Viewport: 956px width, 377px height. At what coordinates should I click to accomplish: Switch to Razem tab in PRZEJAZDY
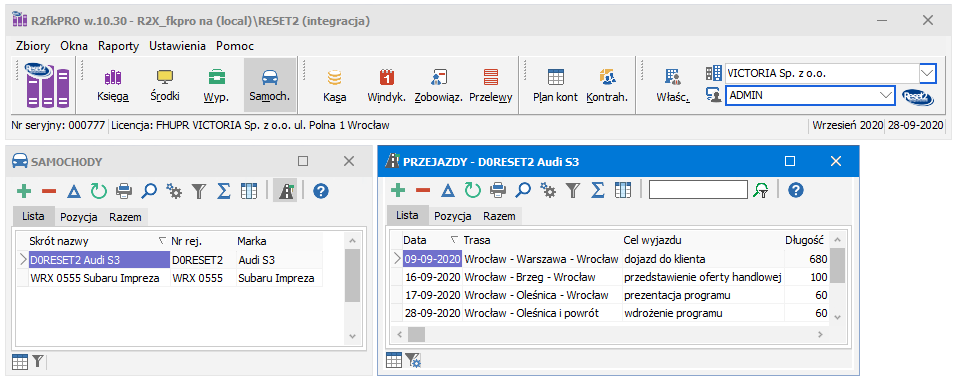pos(499,216)
